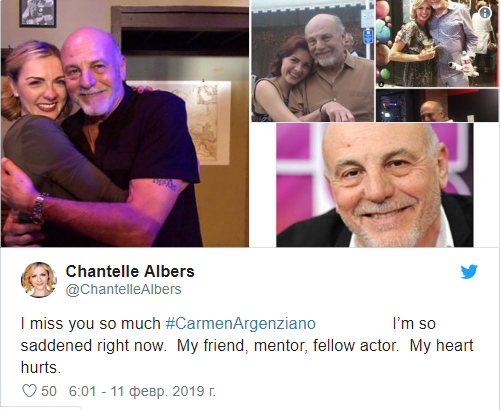
Task: Click the framed picture on the wall
Action: coord(37,13)
